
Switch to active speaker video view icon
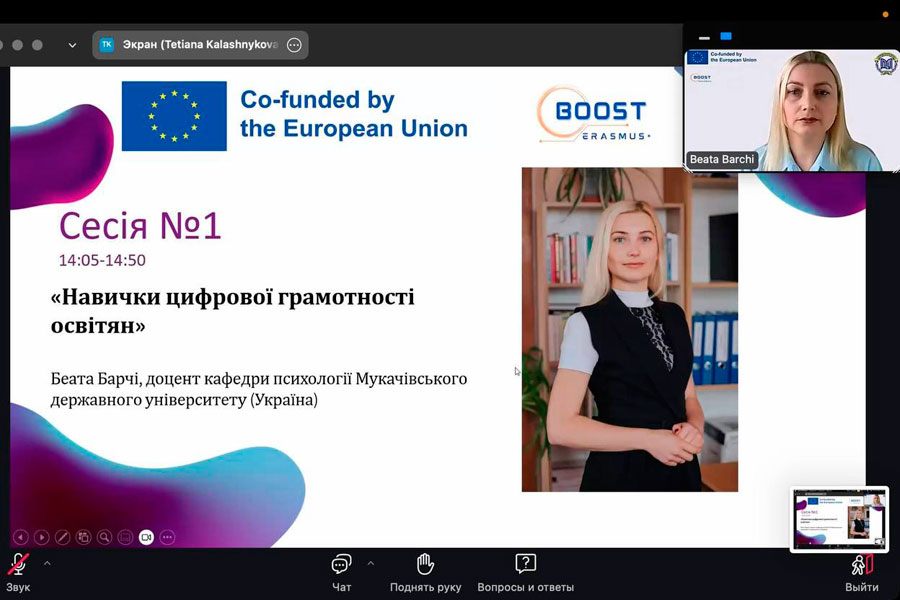(726, 36)
